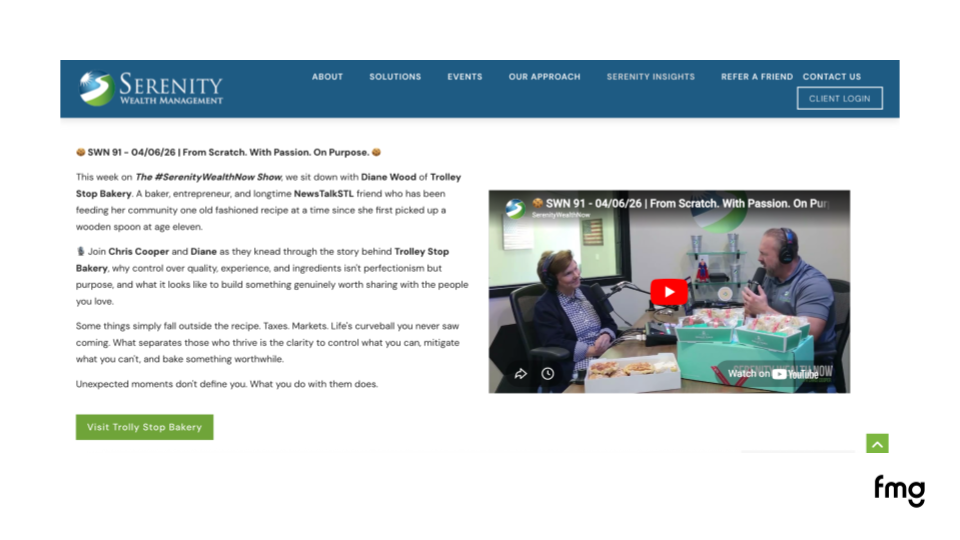Open the Solutions menu
The image size is (960, 540).
click(x=395, y=77)
